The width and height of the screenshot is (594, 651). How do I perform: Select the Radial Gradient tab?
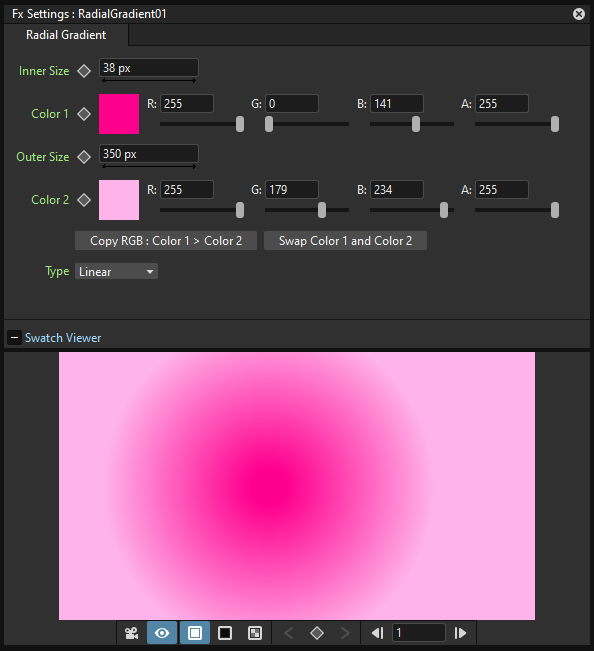(x=66, y=35)
